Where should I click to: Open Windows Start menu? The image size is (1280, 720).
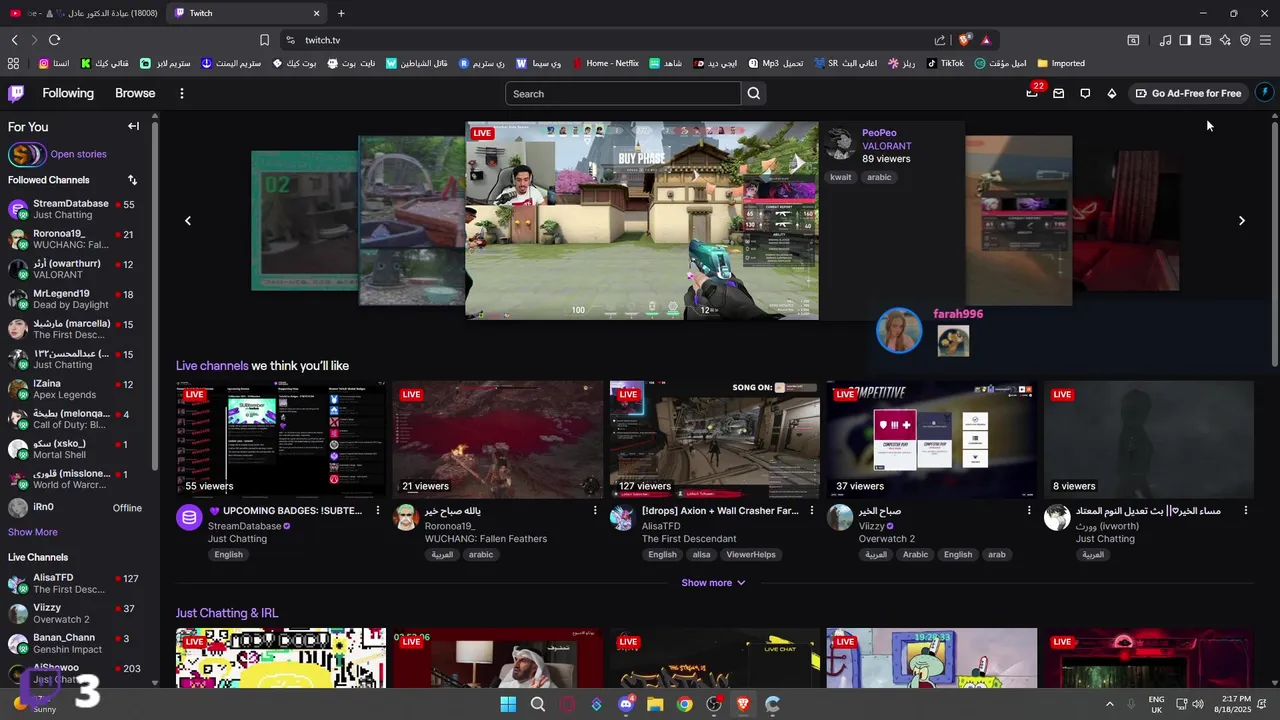point(508,704)
